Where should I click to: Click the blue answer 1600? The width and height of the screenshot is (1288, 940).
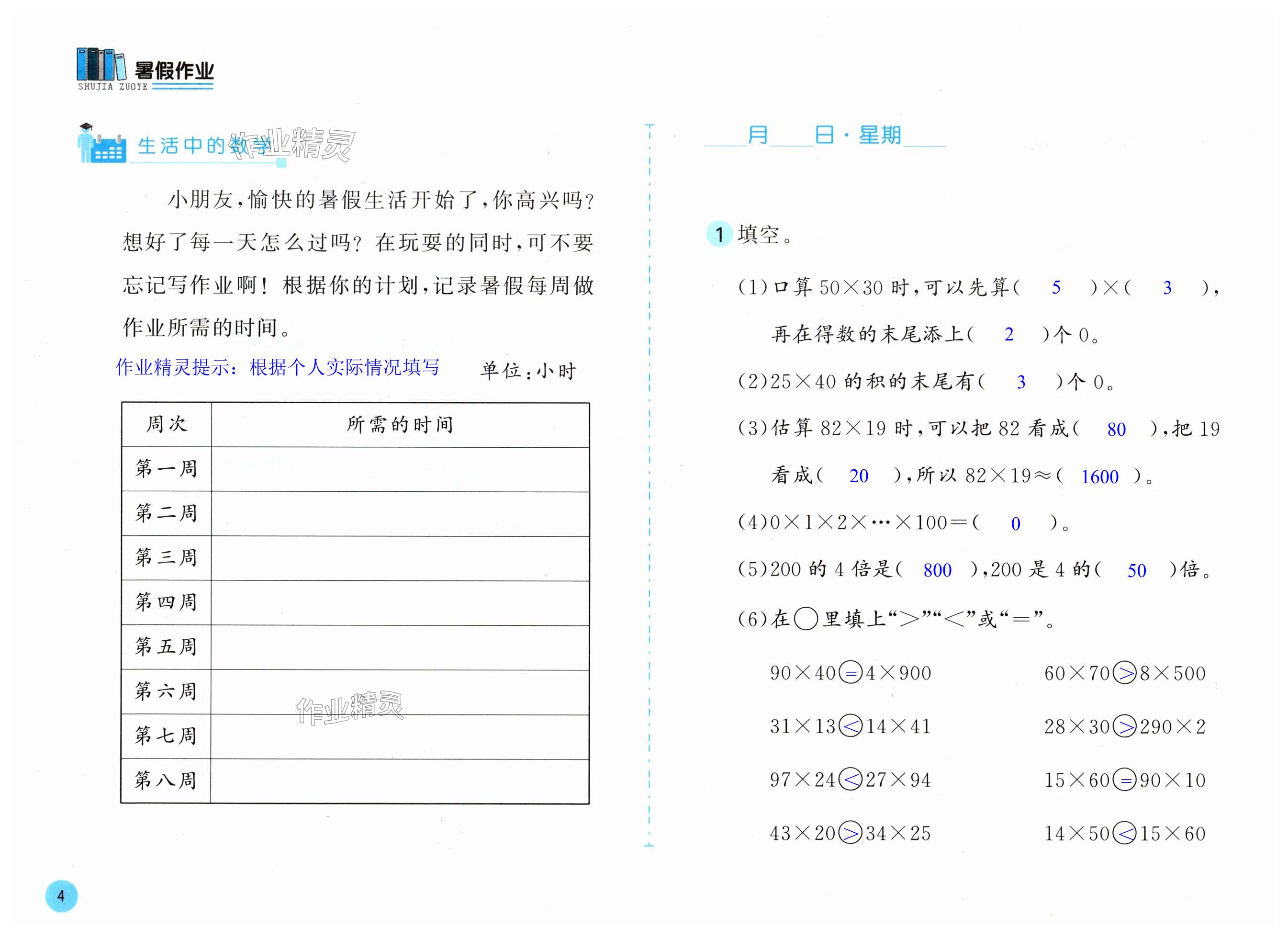click(1099, 477)
